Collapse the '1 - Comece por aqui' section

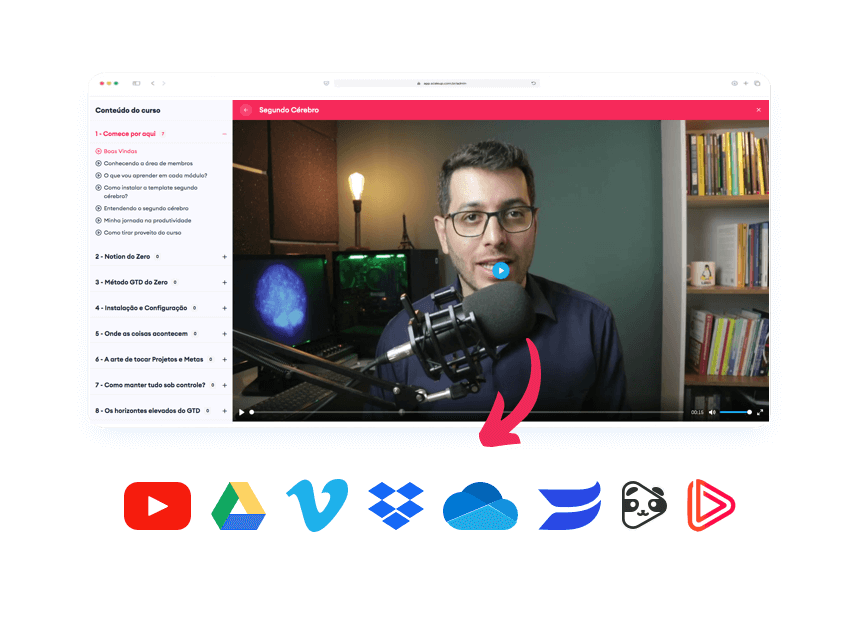coord(224,134)
